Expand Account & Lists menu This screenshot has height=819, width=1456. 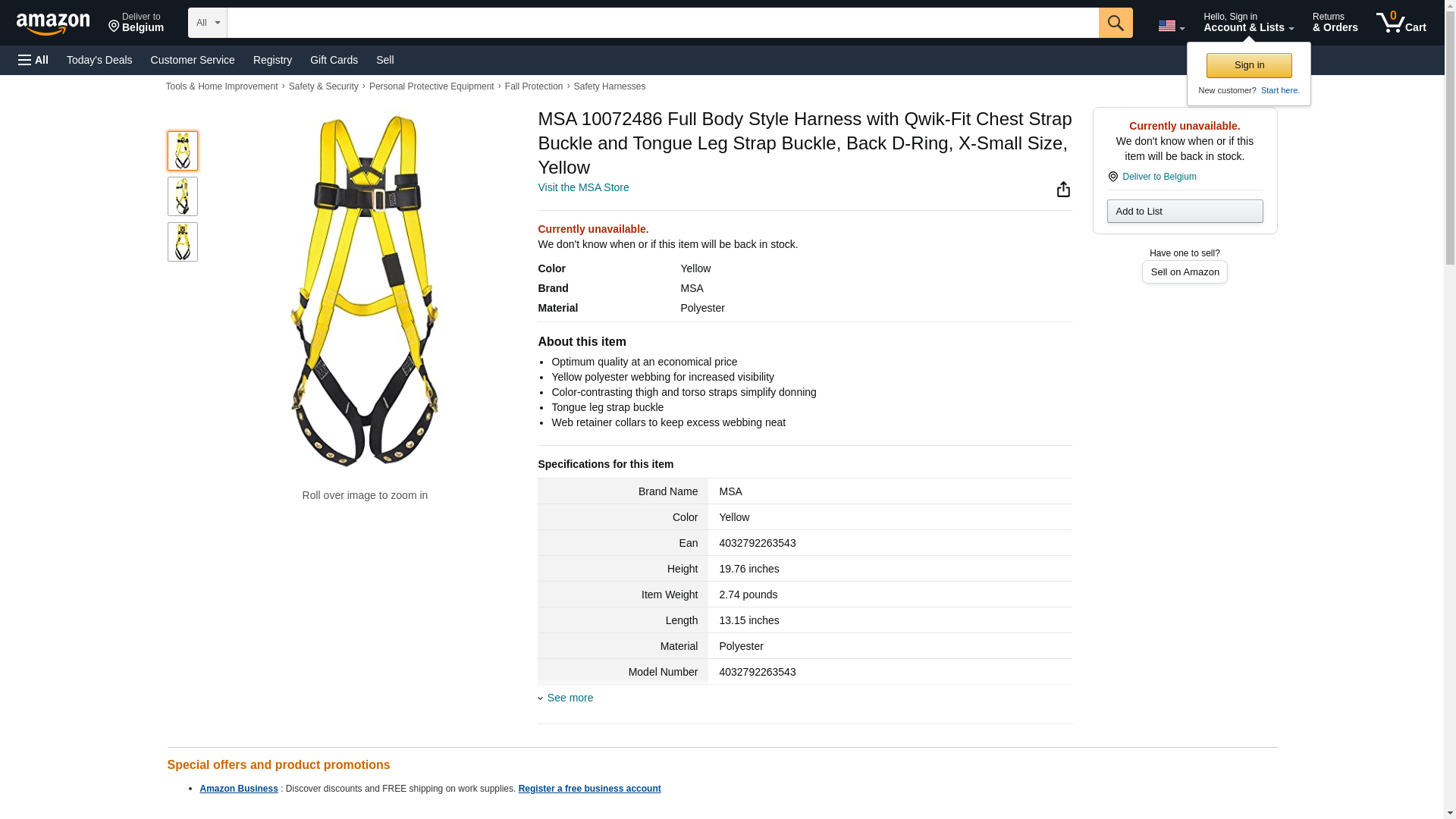tap(1248, 23)
